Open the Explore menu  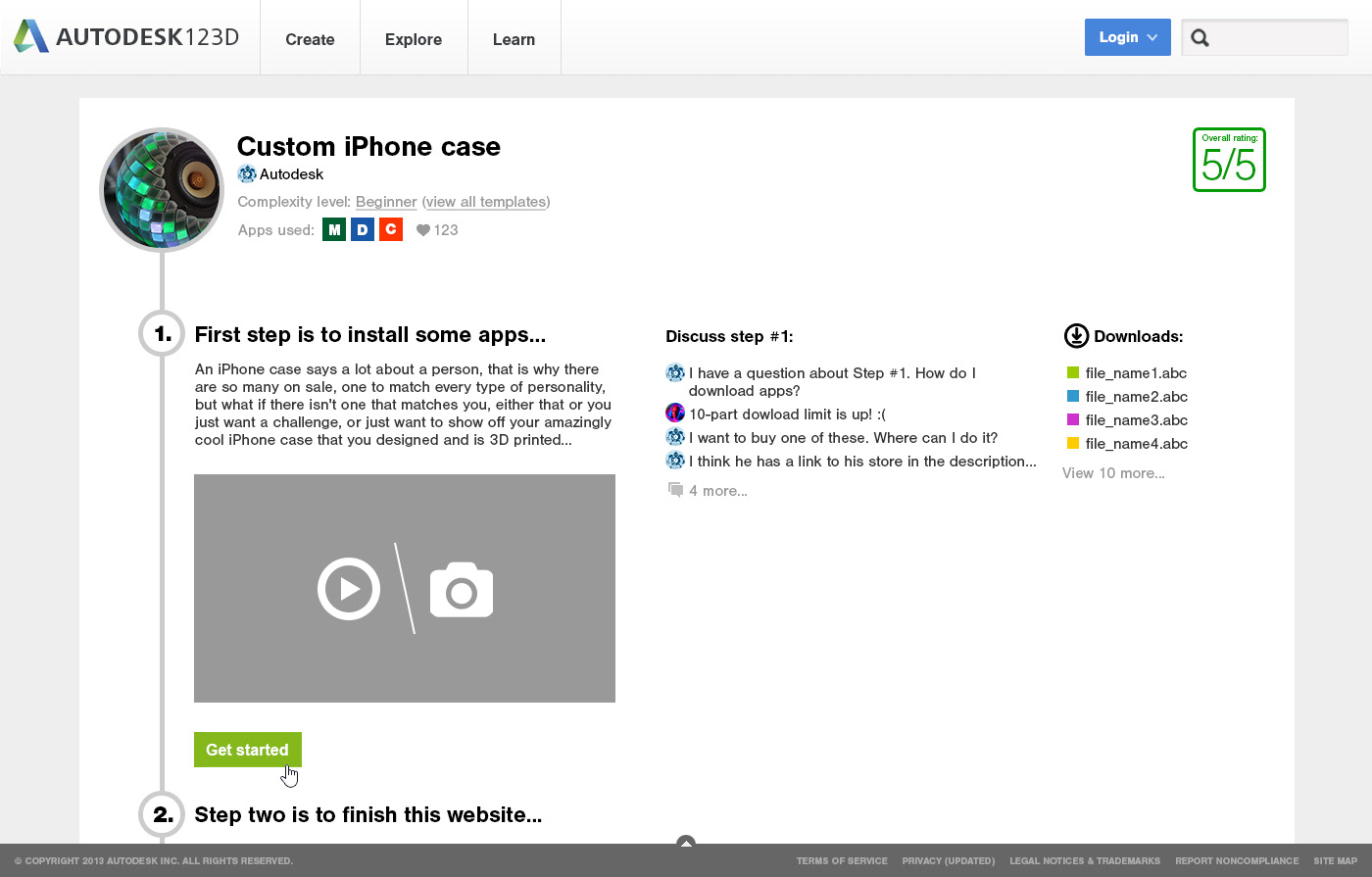414,39
